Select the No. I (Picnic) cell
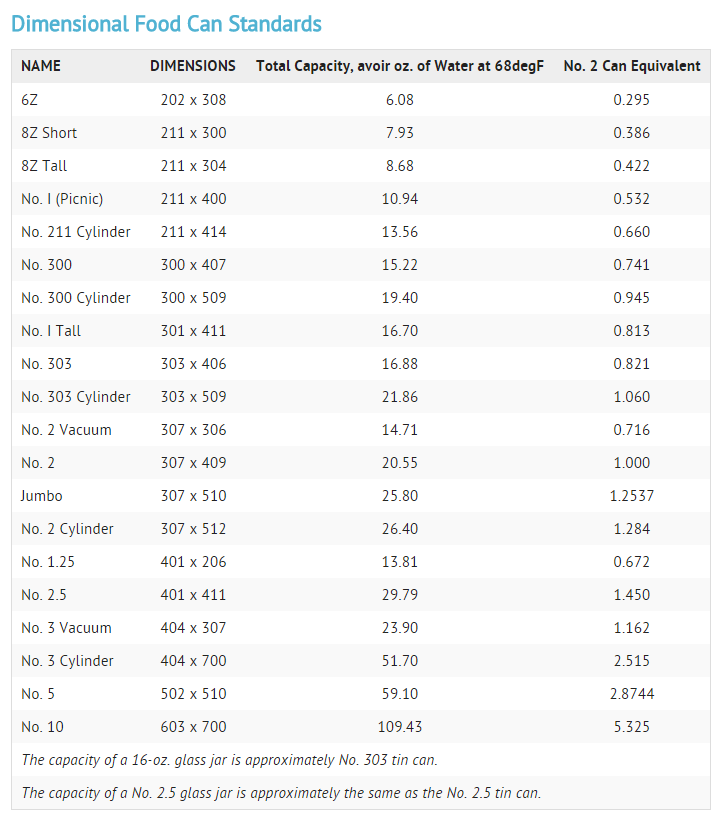Image resolution: width=726 pixels, height=829 pixels. click(62, 199)
